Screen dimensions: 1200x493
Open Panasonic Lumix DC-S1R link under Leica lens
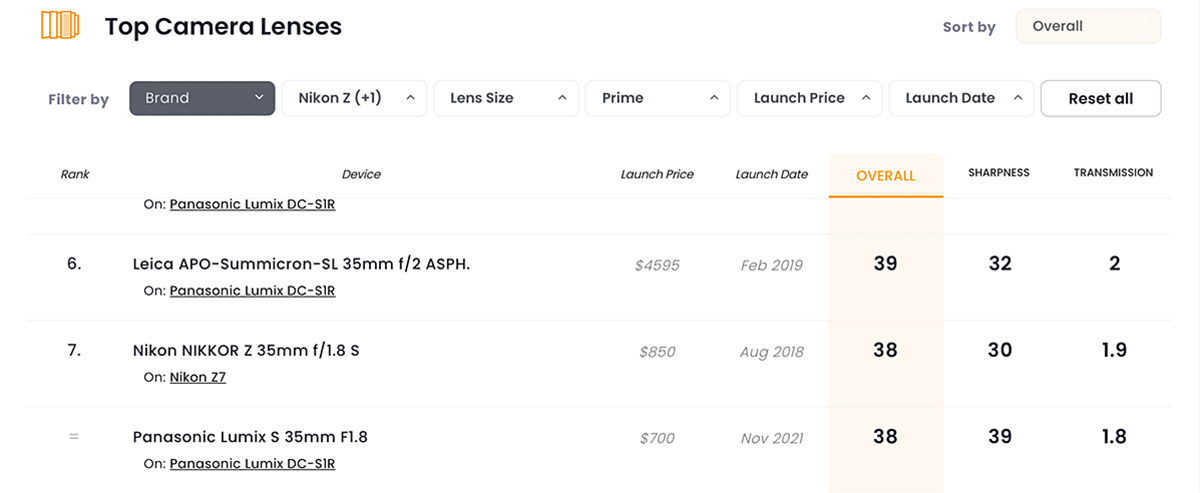coord(252,291)
